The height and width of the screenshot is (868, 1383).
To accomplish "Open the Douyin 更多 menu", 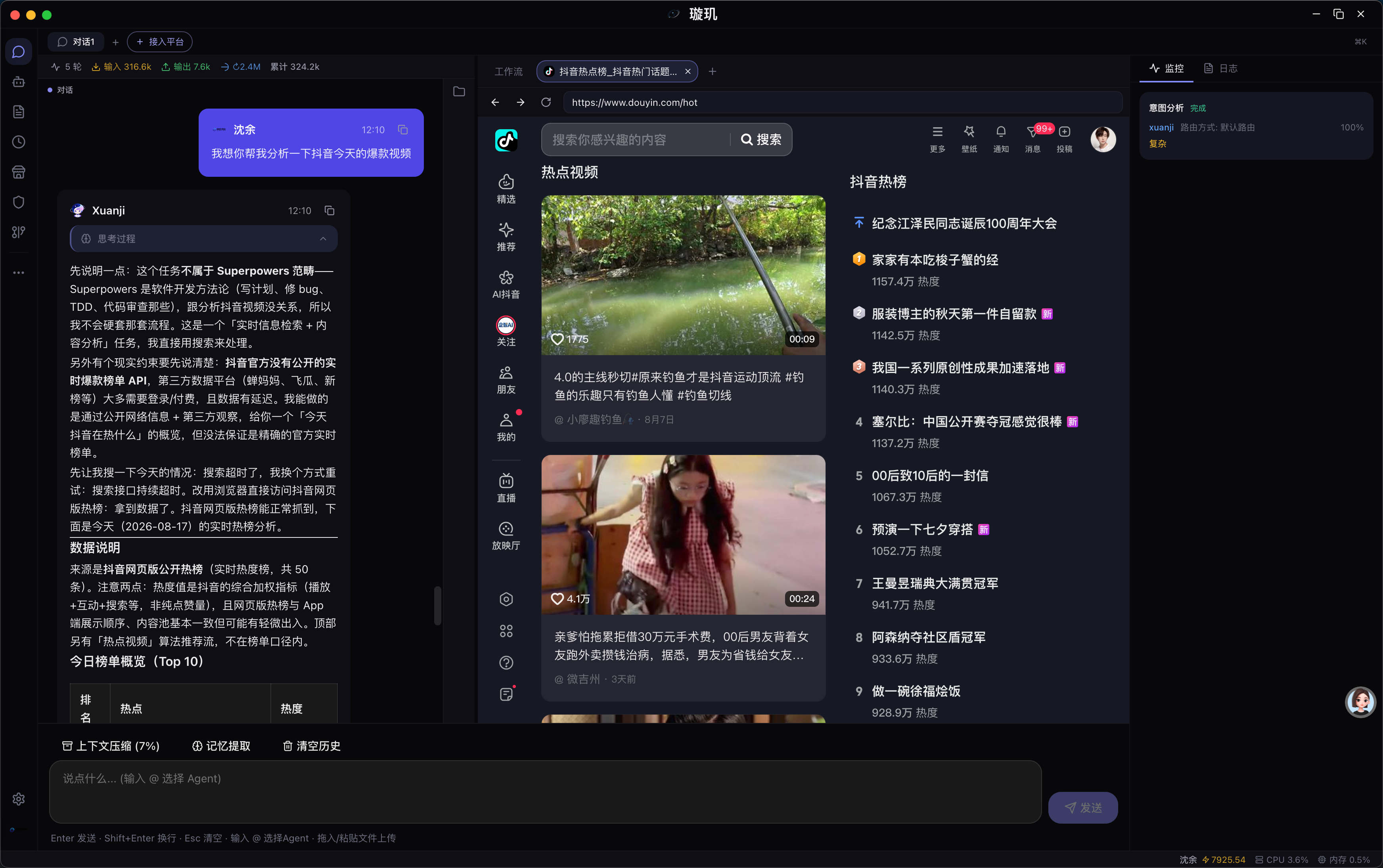I will (937, 139).
